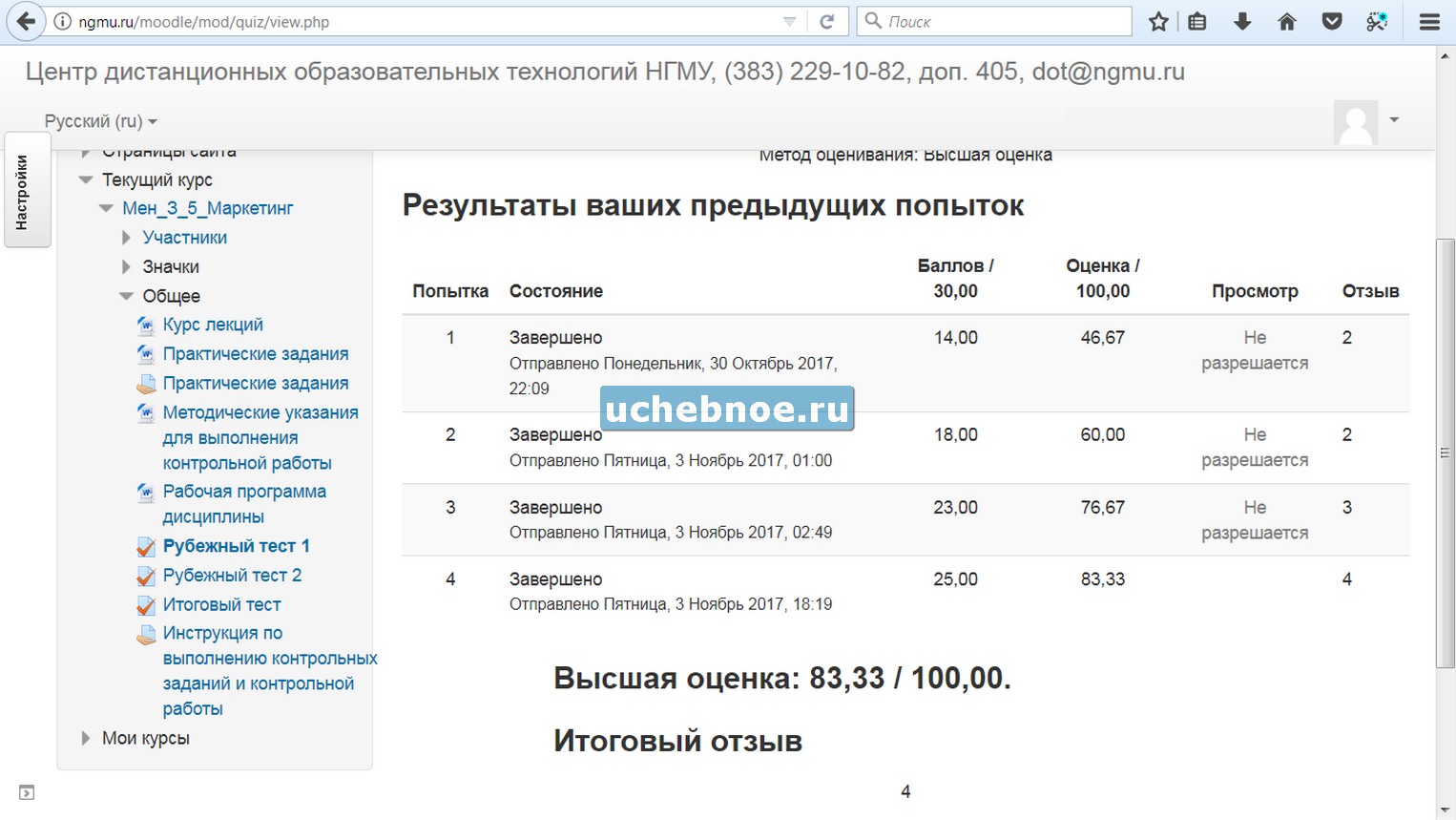Open URL history dropdown arrow
The image size is (1456, 820).
point(789,21)
